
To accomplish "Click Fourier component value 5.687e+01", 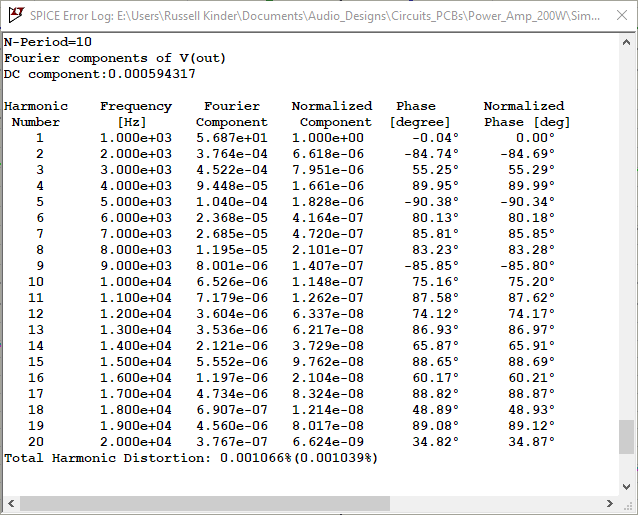I will pos(232,138).
